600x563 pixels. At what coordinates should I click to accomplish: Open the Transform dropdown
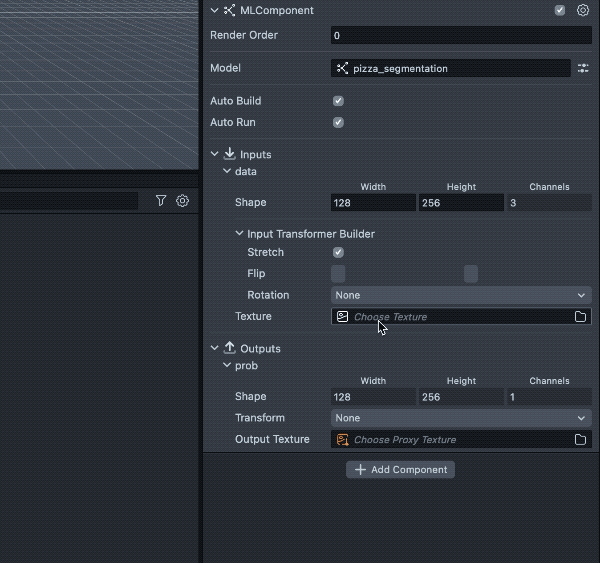461,418
